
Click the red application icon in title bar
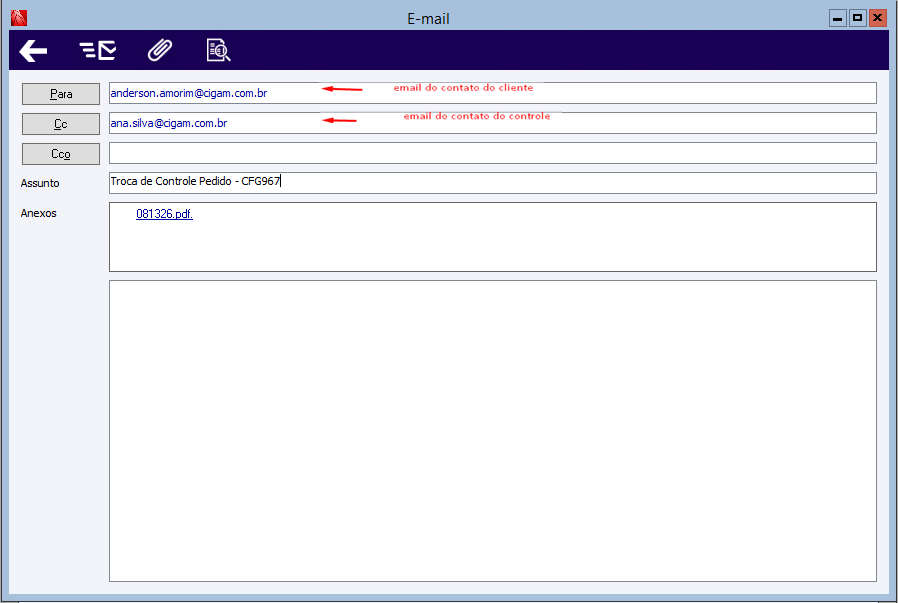click(19, 18)
